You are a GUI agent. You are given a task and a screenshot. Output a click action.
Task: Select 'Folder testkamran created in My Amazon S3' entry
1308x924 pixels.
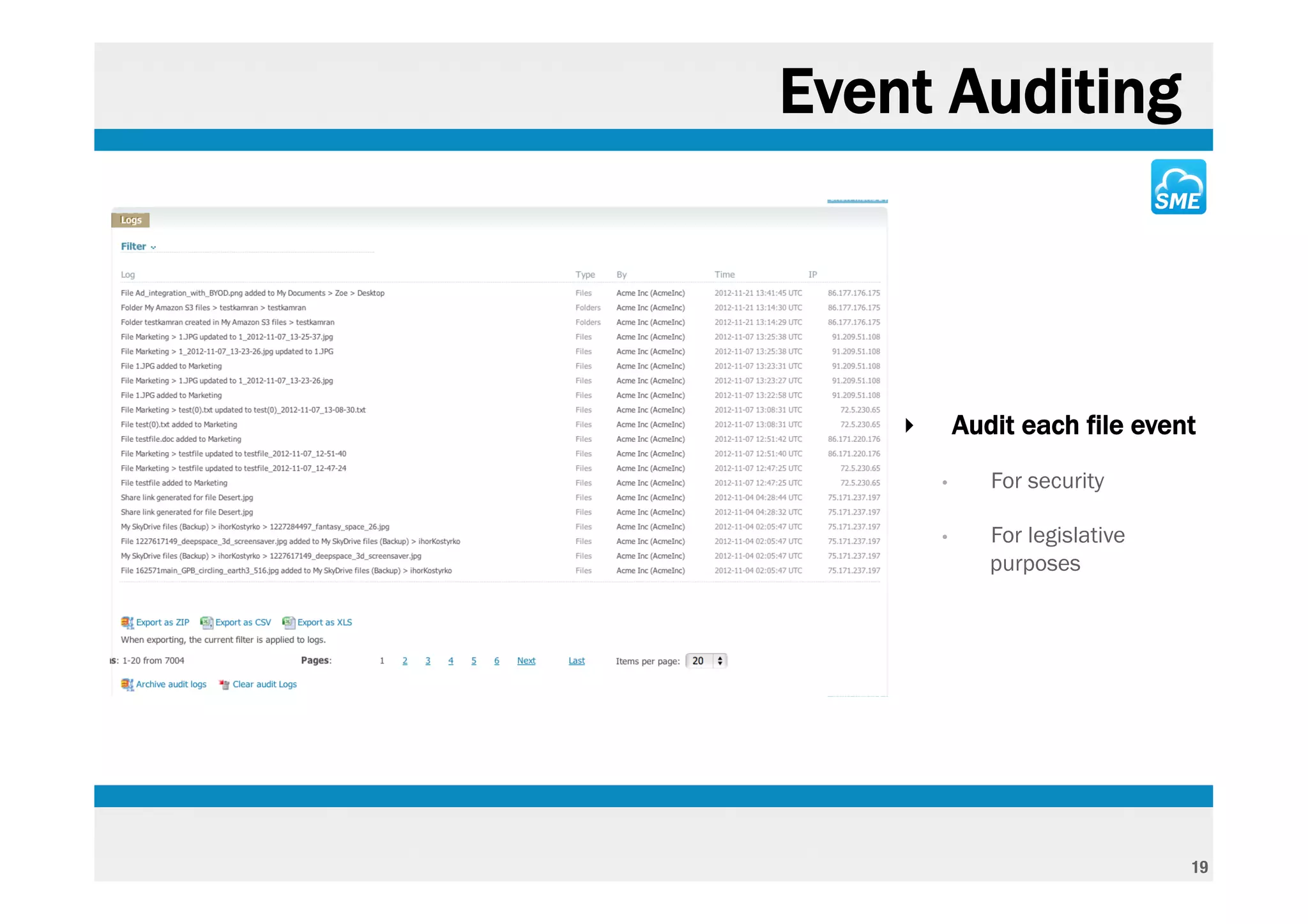(227, 322)
